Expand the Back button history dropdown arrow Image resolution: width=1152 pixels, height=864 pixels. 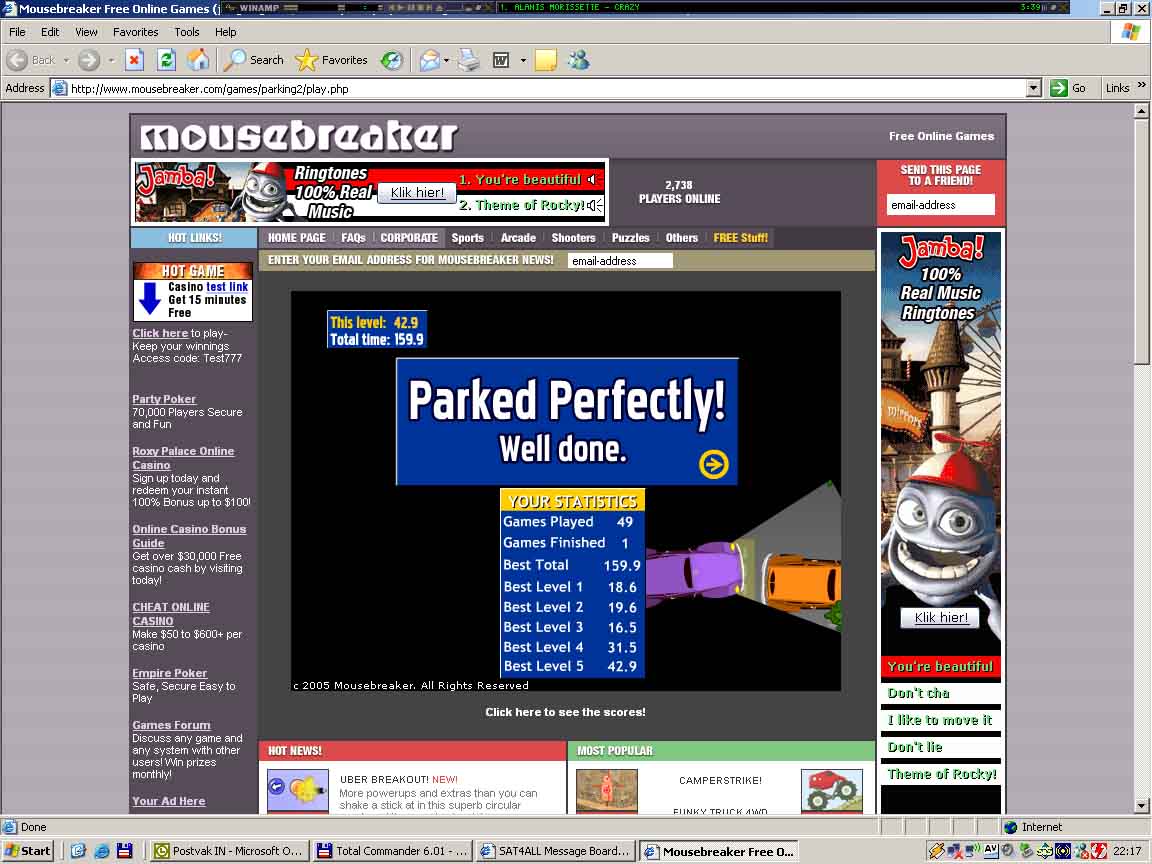[66, 60]
